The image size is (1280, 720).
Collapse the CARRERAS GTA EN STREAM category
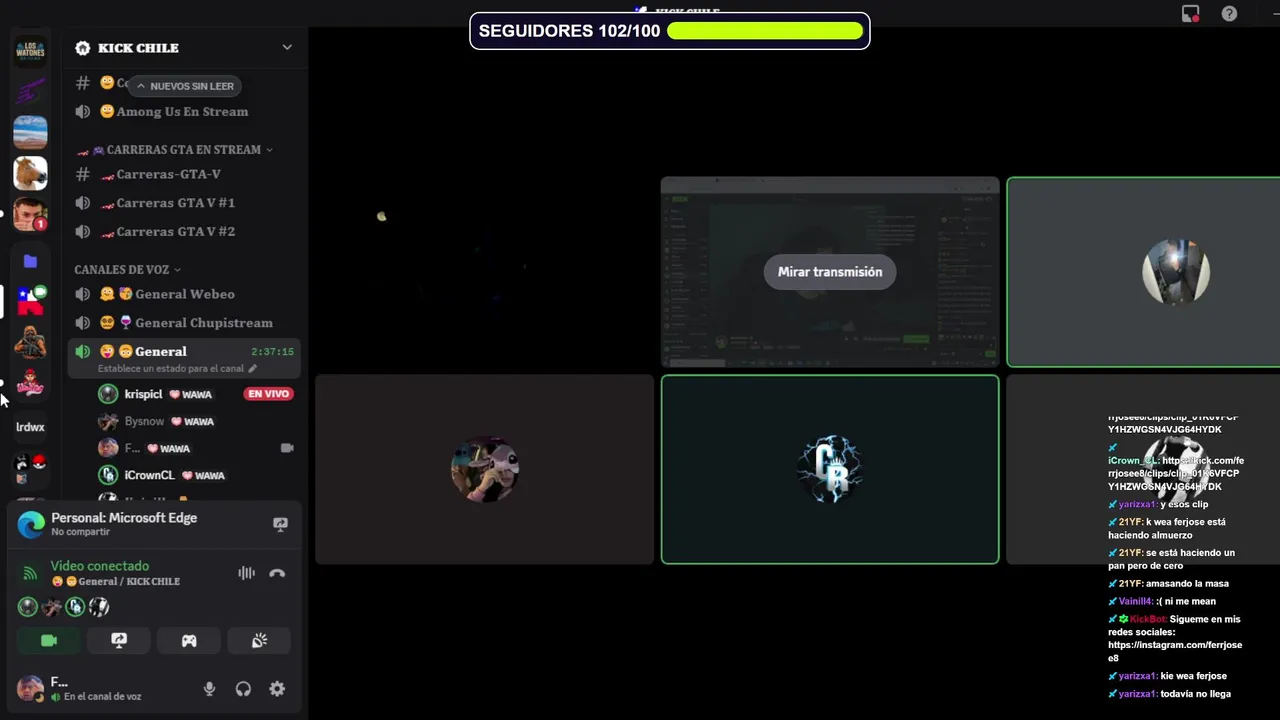coord(173,149)
